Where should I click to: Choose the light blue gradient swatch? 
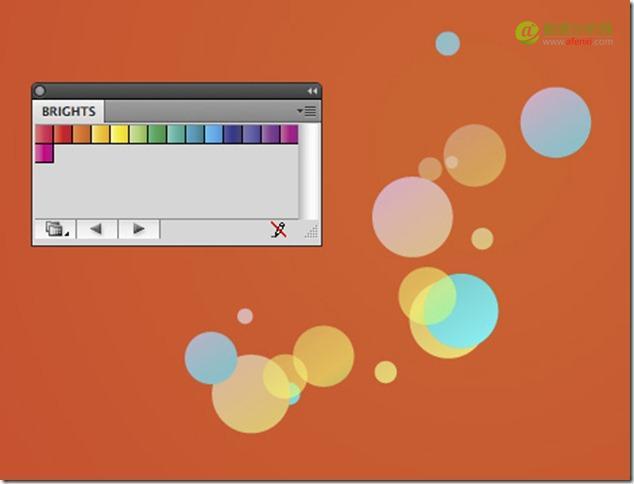[x=214, y=134]
